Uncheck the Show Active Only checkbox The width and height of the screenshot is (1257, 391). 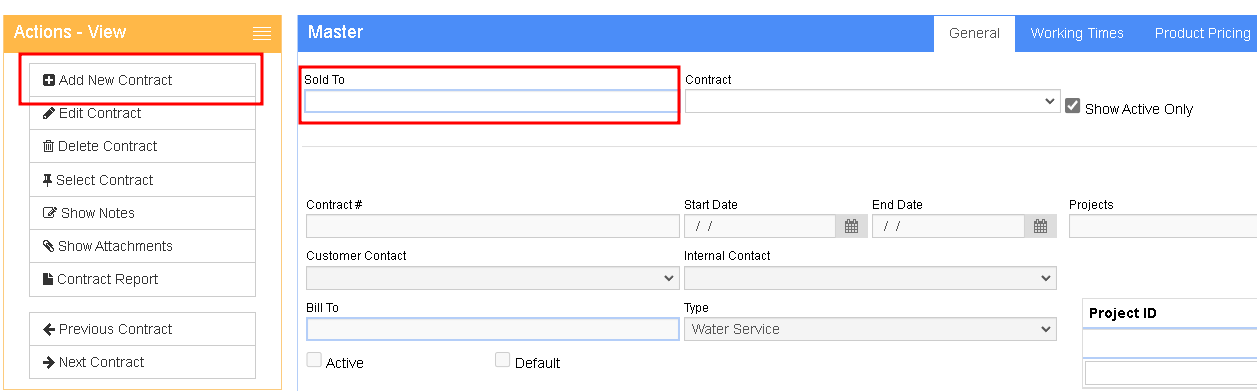tap(1073, 106)
